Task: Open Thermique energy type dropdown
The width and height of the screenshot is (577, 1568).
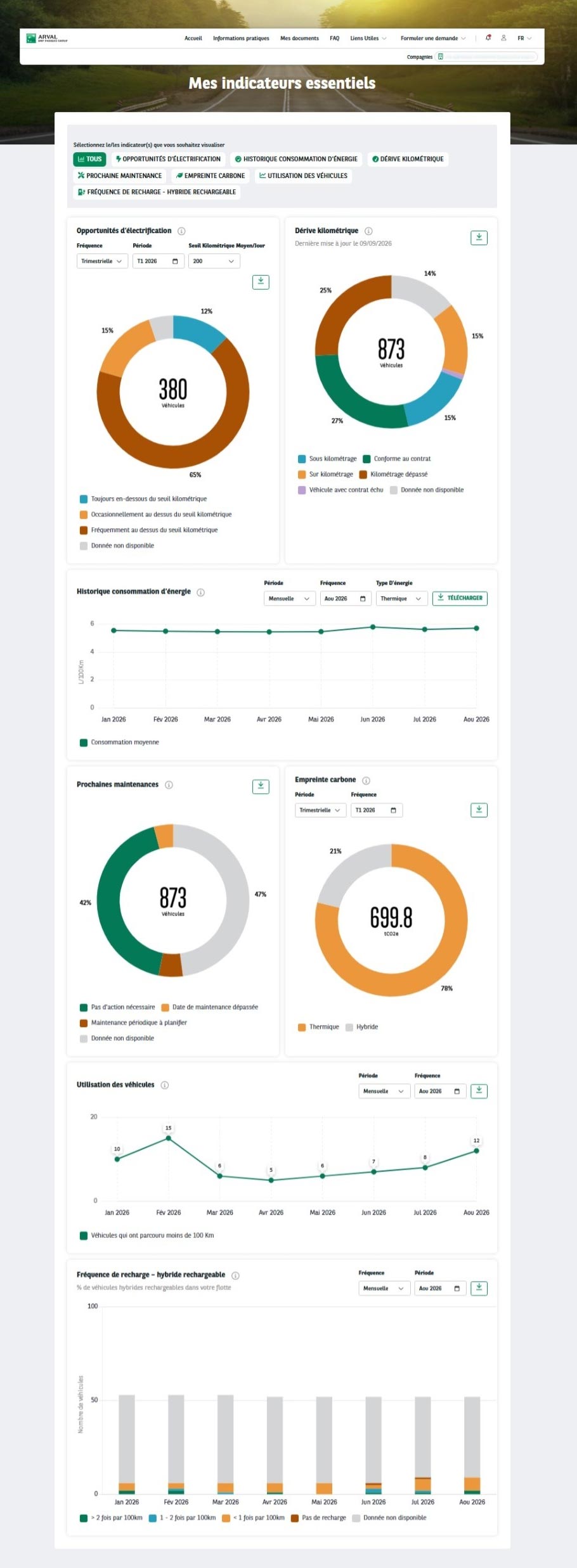Action: click(401, 599)
